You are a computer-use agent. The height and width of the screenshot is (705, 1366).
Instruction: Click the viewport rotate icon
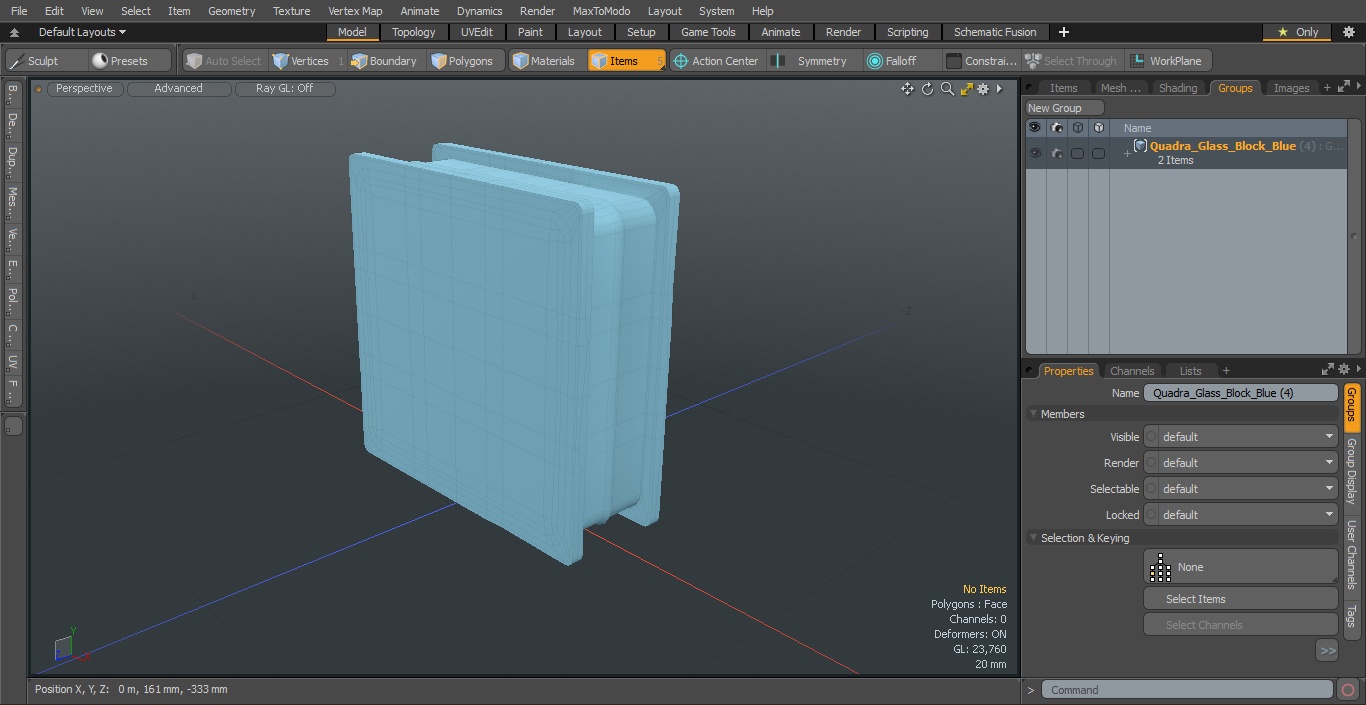click(927, 89)
